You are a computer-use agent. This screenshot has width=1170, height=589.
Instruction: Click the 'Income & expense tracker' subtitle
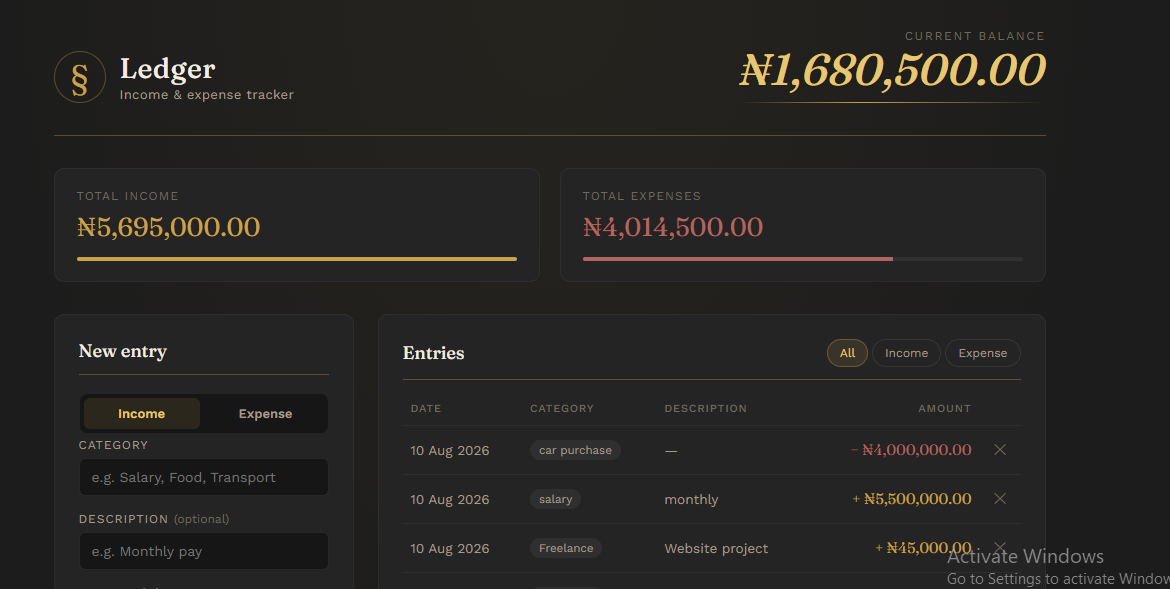pos(207,95)
